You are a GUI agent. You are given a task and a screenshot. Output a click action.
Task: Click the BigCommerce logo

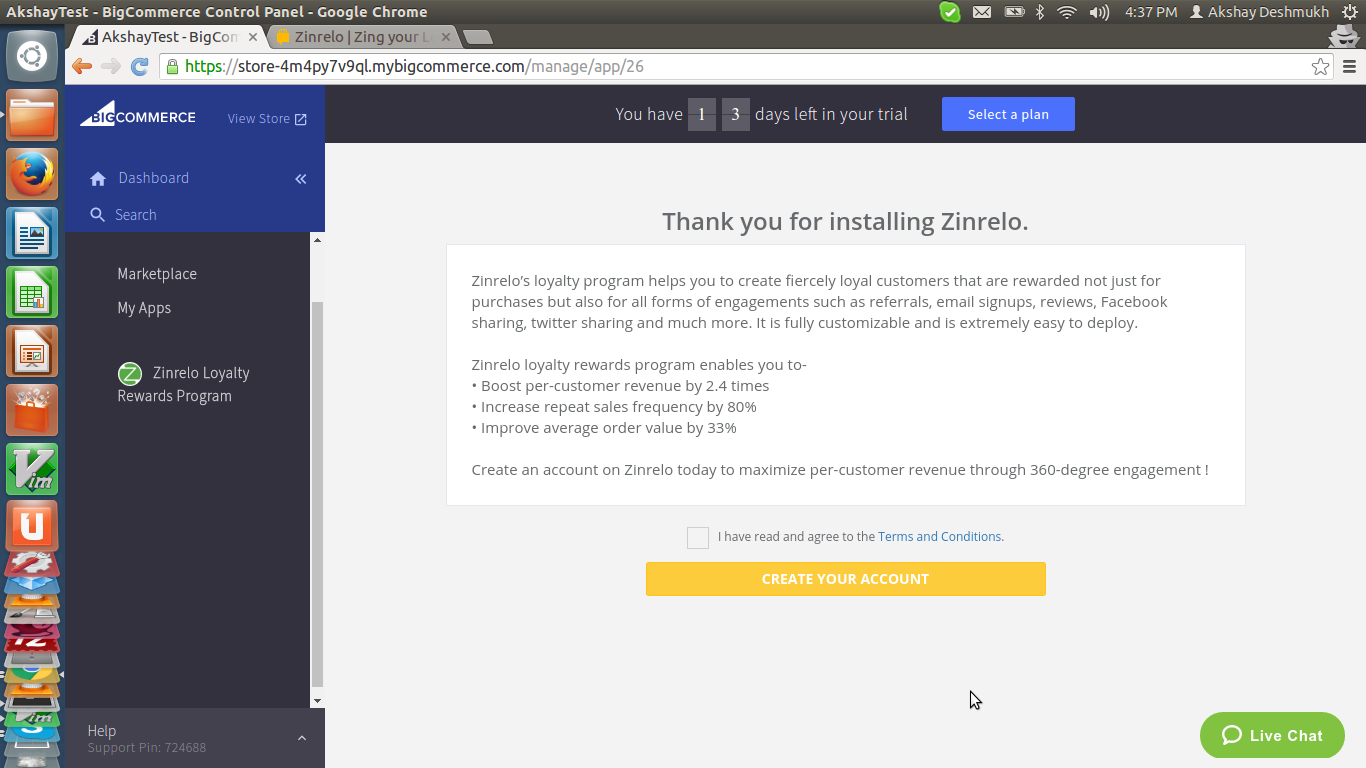click(138, 114)
